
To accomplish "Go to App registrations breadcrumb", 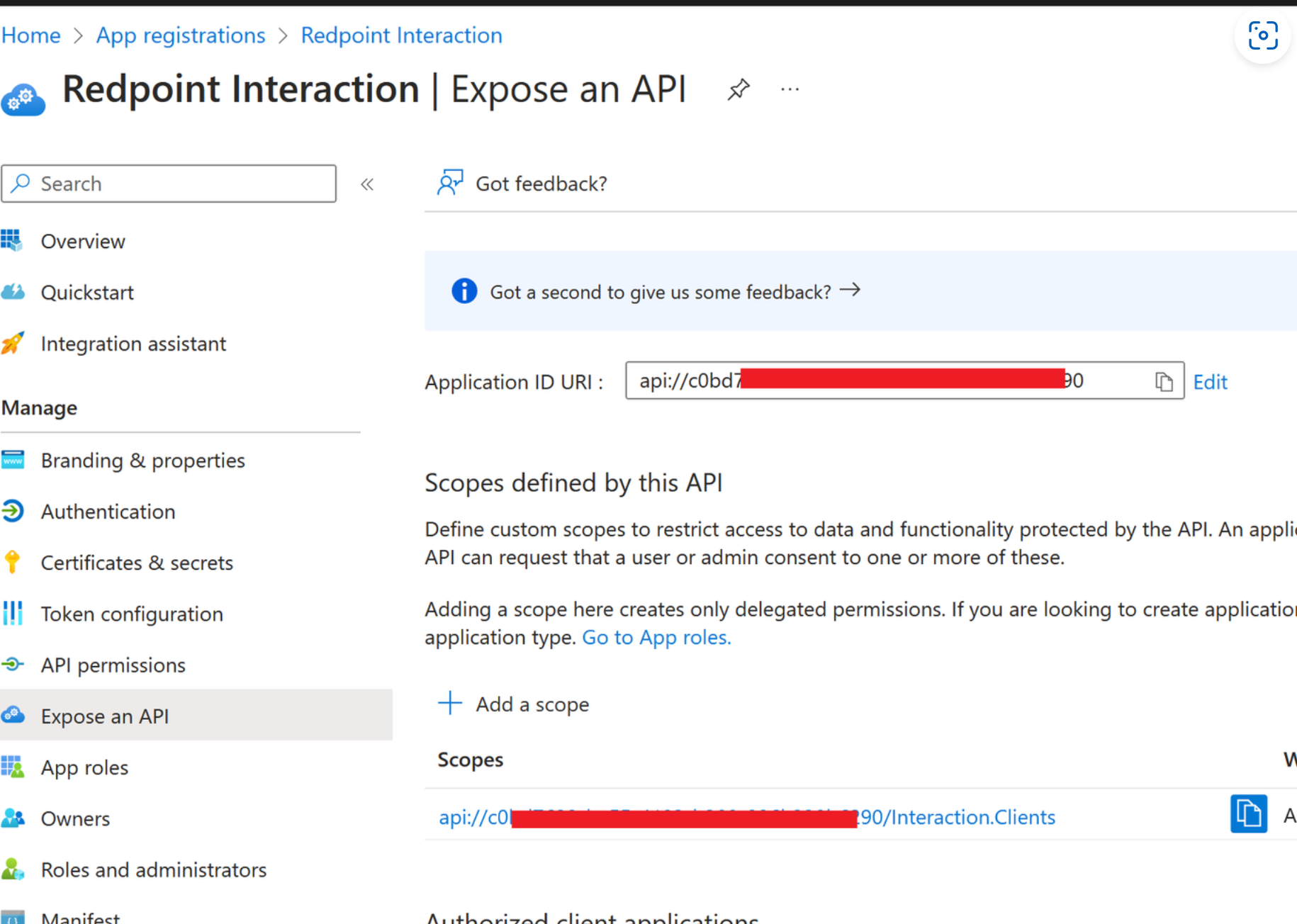I will [x=181, y=35].
